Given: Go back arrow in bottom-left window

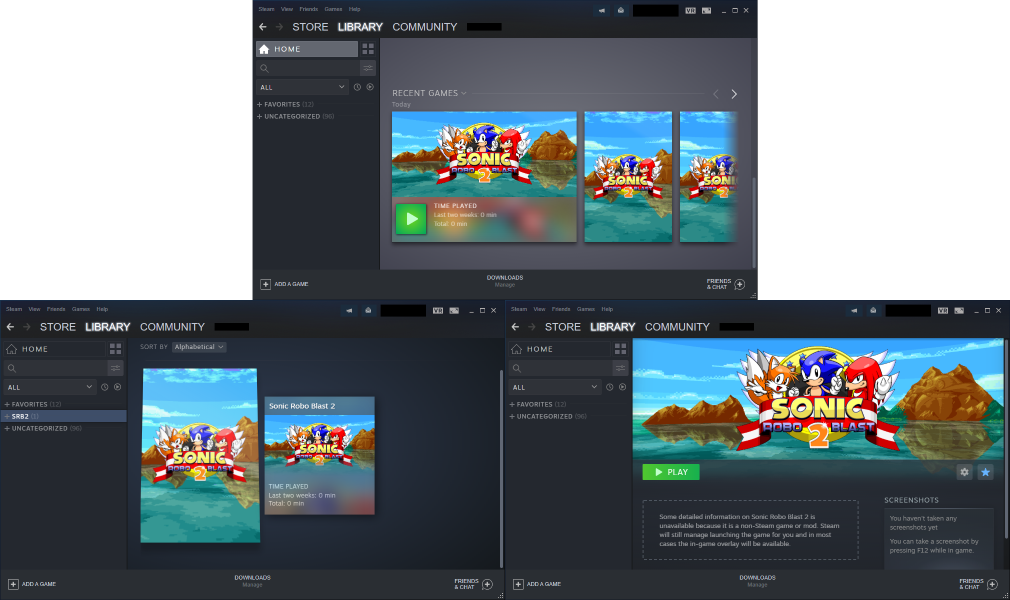Looking at the screenshot, I should [10, 327].
